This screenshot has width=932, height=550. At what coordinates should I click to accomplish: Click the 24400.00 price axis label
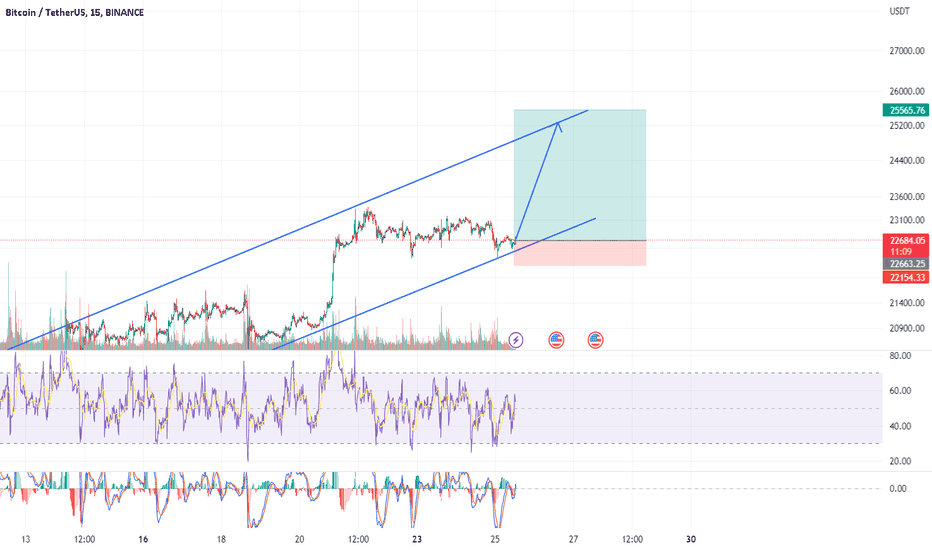pyautogui.click(x=907, y=161)
